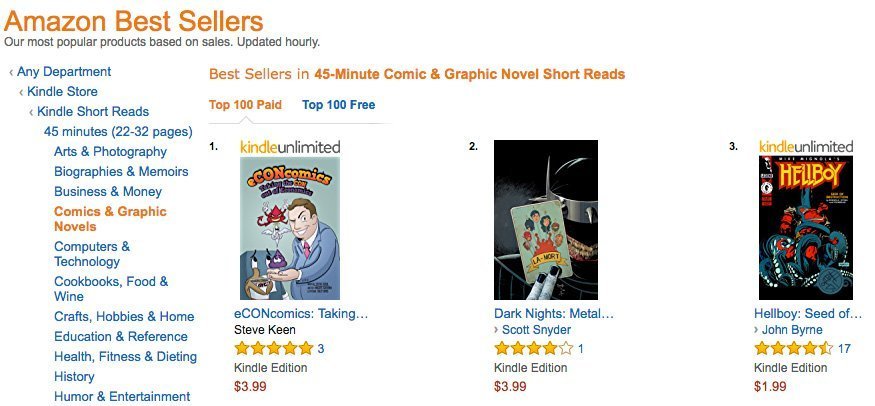Browse the Cookbooks, Food & Wine category

tap(111, 289)
